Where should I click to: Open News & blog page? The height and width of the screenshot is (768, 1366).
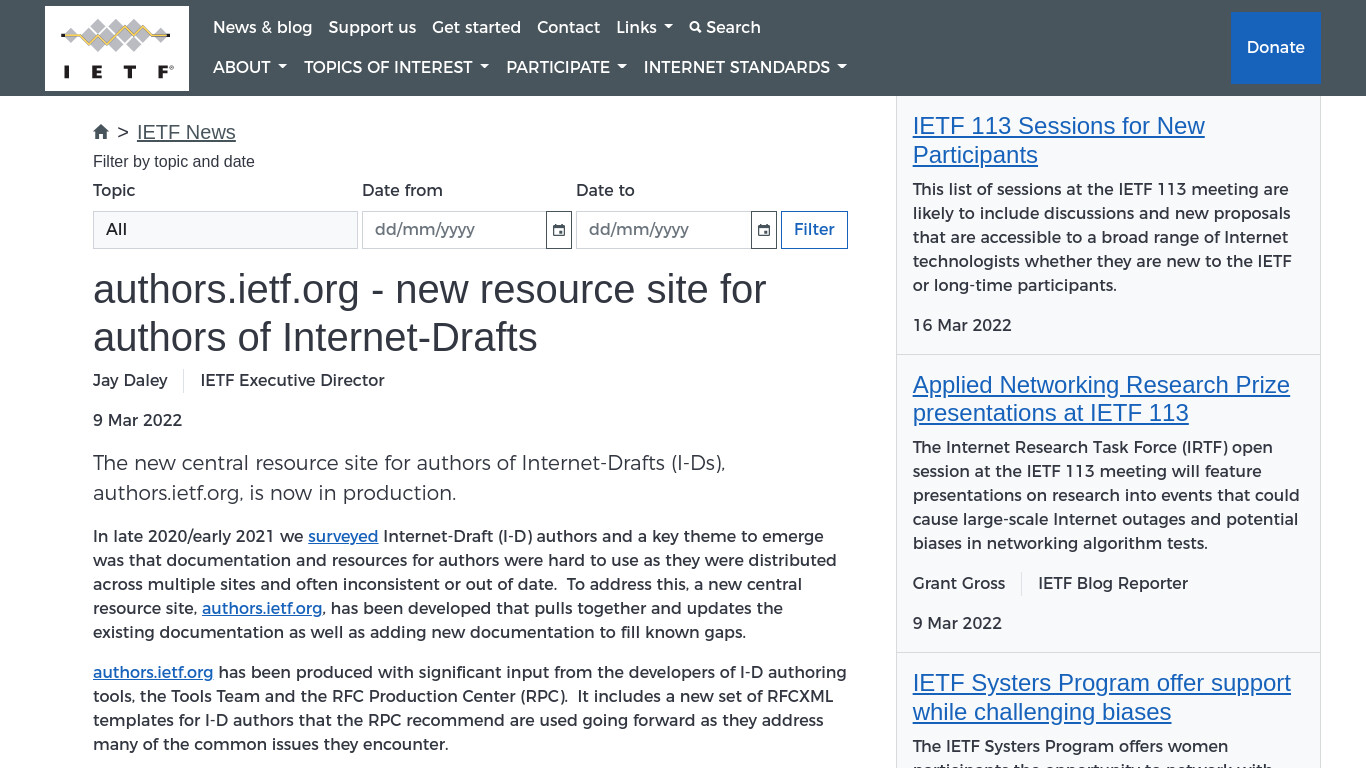(263, 27)
